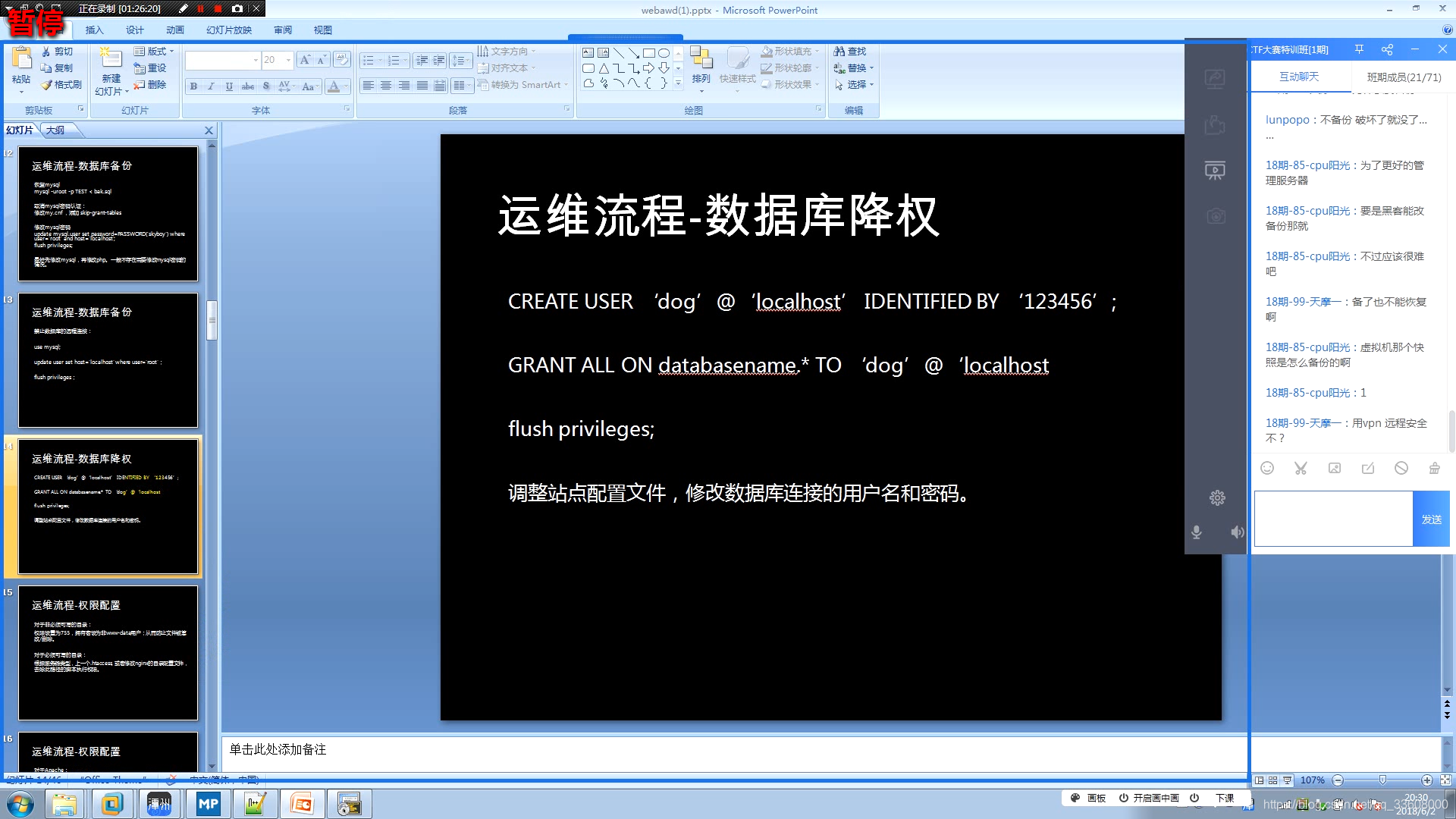The height and width of the screenshot is (819, 1456).
Task: Click the End Class (下课) button
Action: point(1224,798)
